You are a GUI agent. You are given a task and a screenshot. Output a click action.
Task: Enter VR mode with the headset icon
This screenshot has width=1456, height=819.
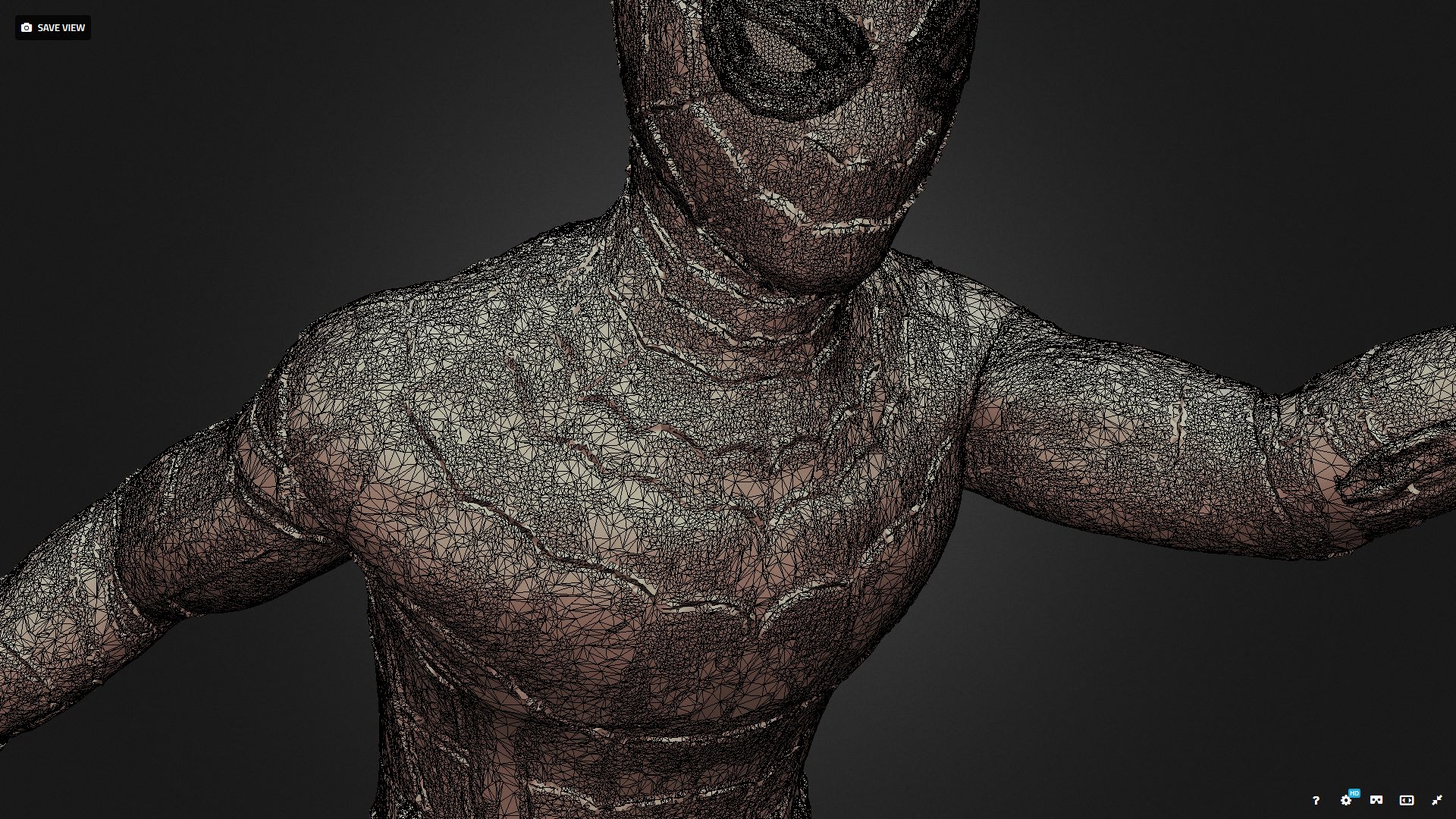[x=1376, y=800]
